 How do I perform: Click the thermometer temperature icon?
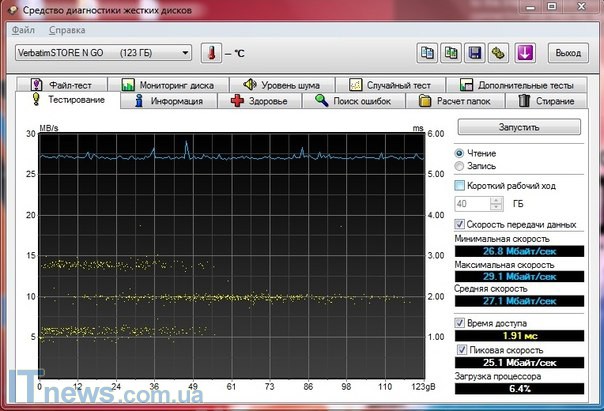click(x=210, y=52)
